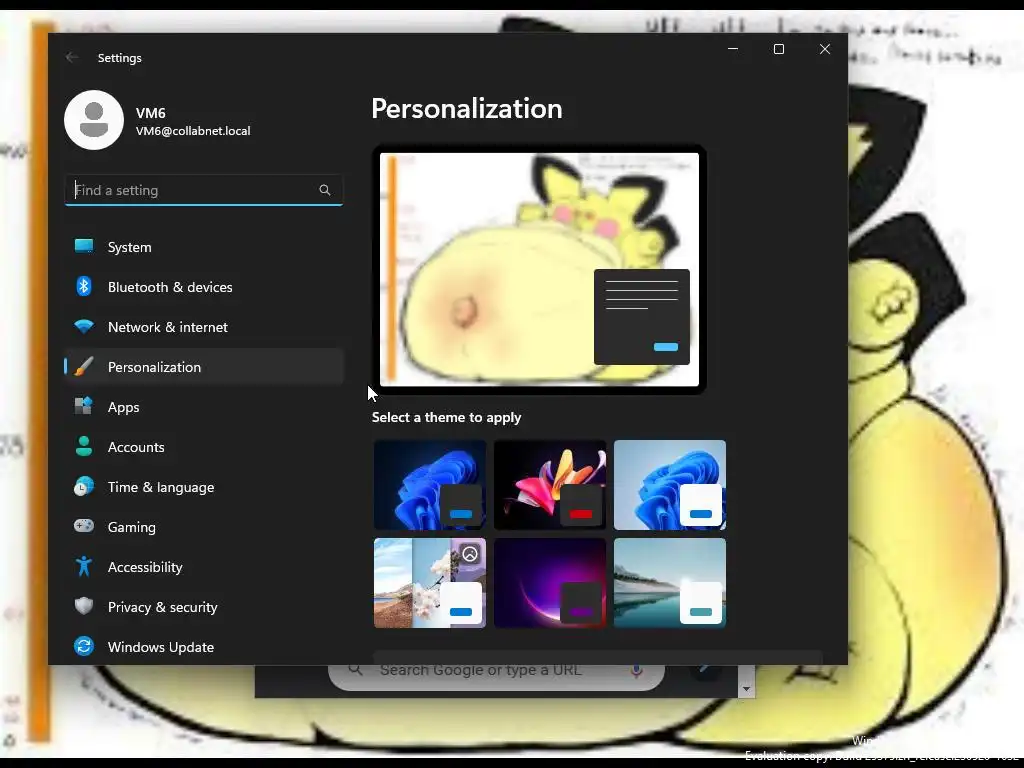Apply the dark blue Windows bloom theme
Screen dimensions: 1024x768
click(430, 485)
